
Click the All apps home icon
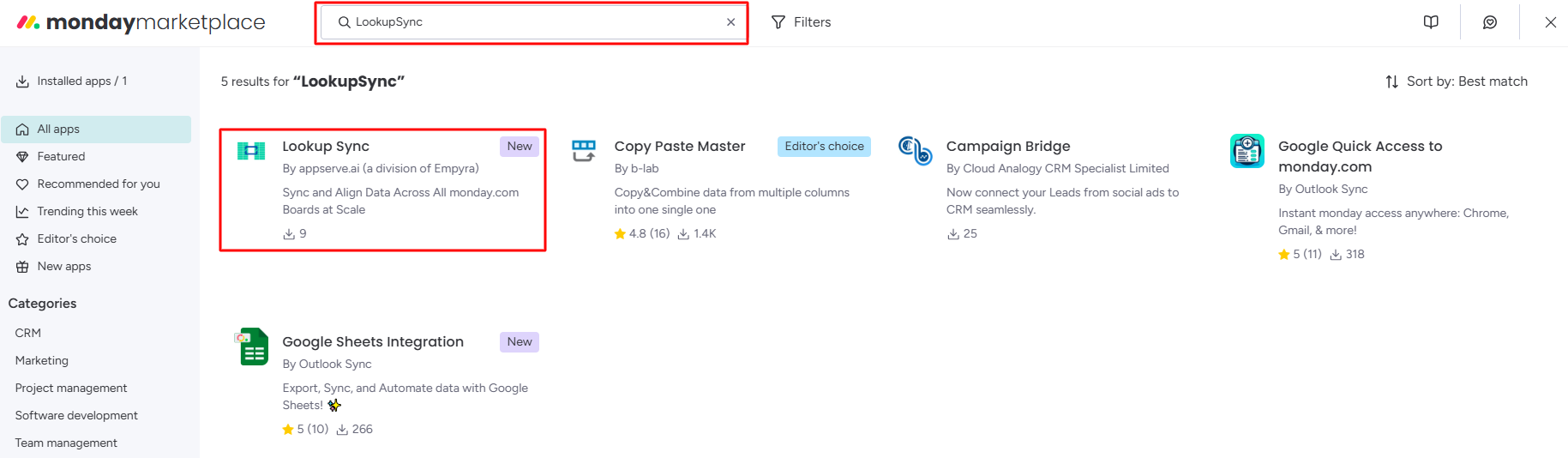tap(22, 130)
